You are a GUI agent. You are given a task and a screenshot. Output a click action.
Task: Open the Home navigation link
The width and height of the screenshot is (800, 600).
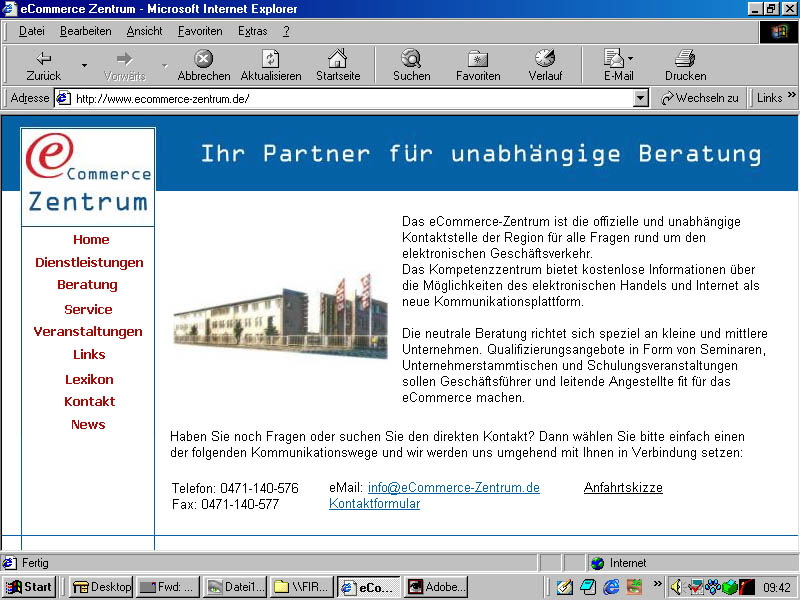pos(91,239)
